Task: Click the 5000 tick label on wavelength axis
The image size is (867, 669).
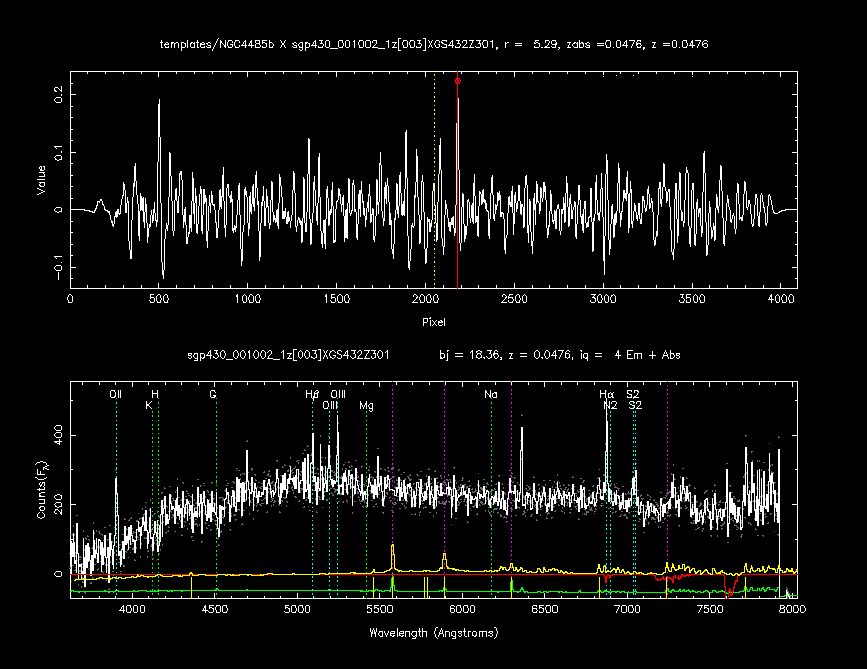Action: tap(297, 608)
